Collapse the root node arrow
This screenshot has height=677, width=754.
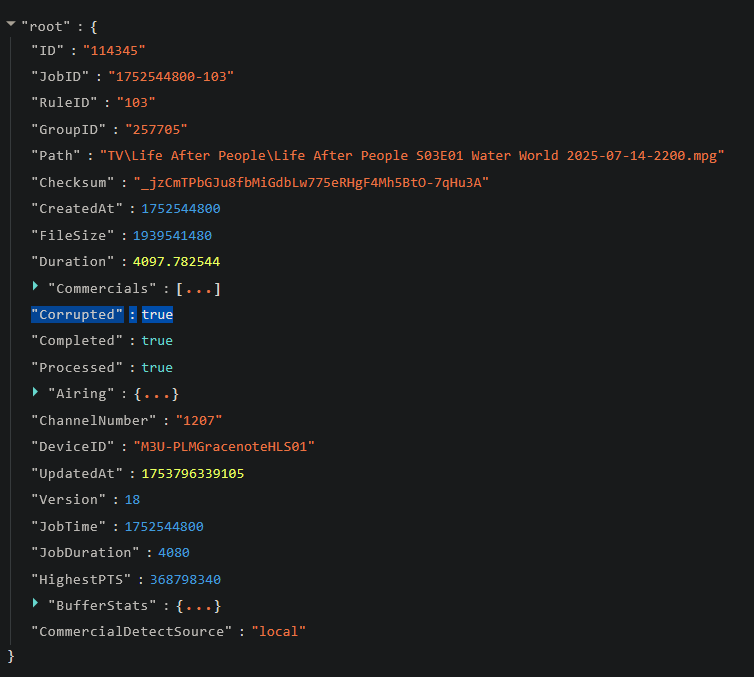pos(11,24)
